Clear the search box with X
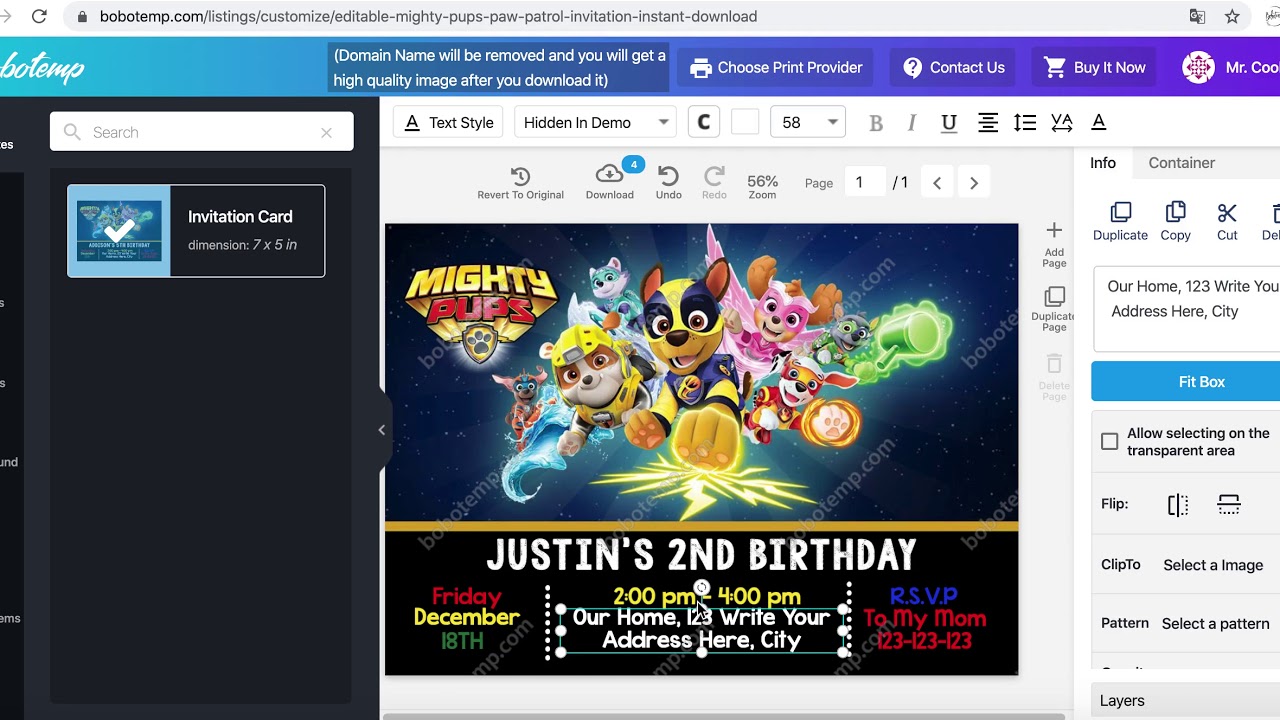1280x720 pixels. [326, 132]
